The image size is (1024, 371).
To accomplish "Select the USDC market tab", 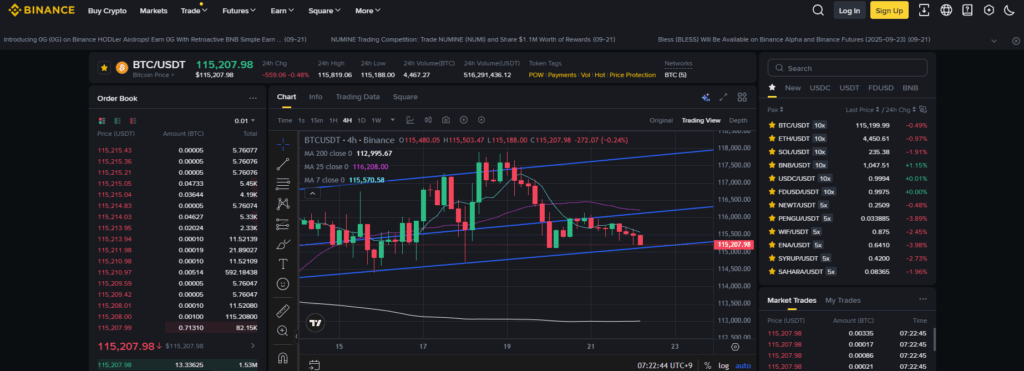I will 820,88.
